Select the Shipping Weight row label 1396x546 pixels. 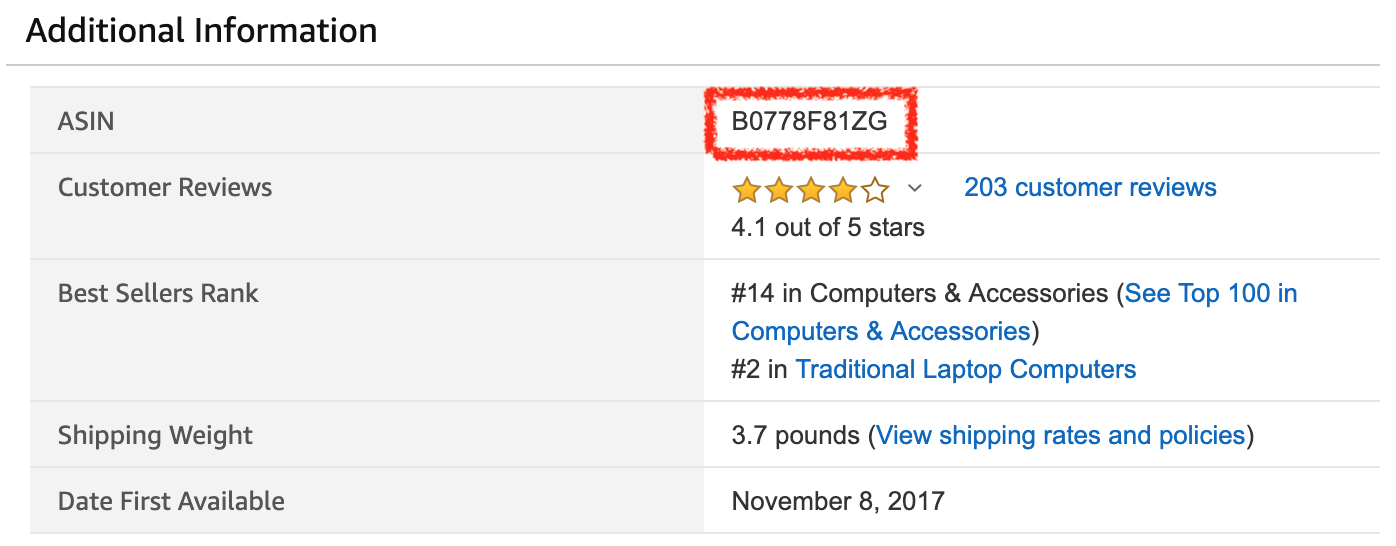tap(155, 435)
